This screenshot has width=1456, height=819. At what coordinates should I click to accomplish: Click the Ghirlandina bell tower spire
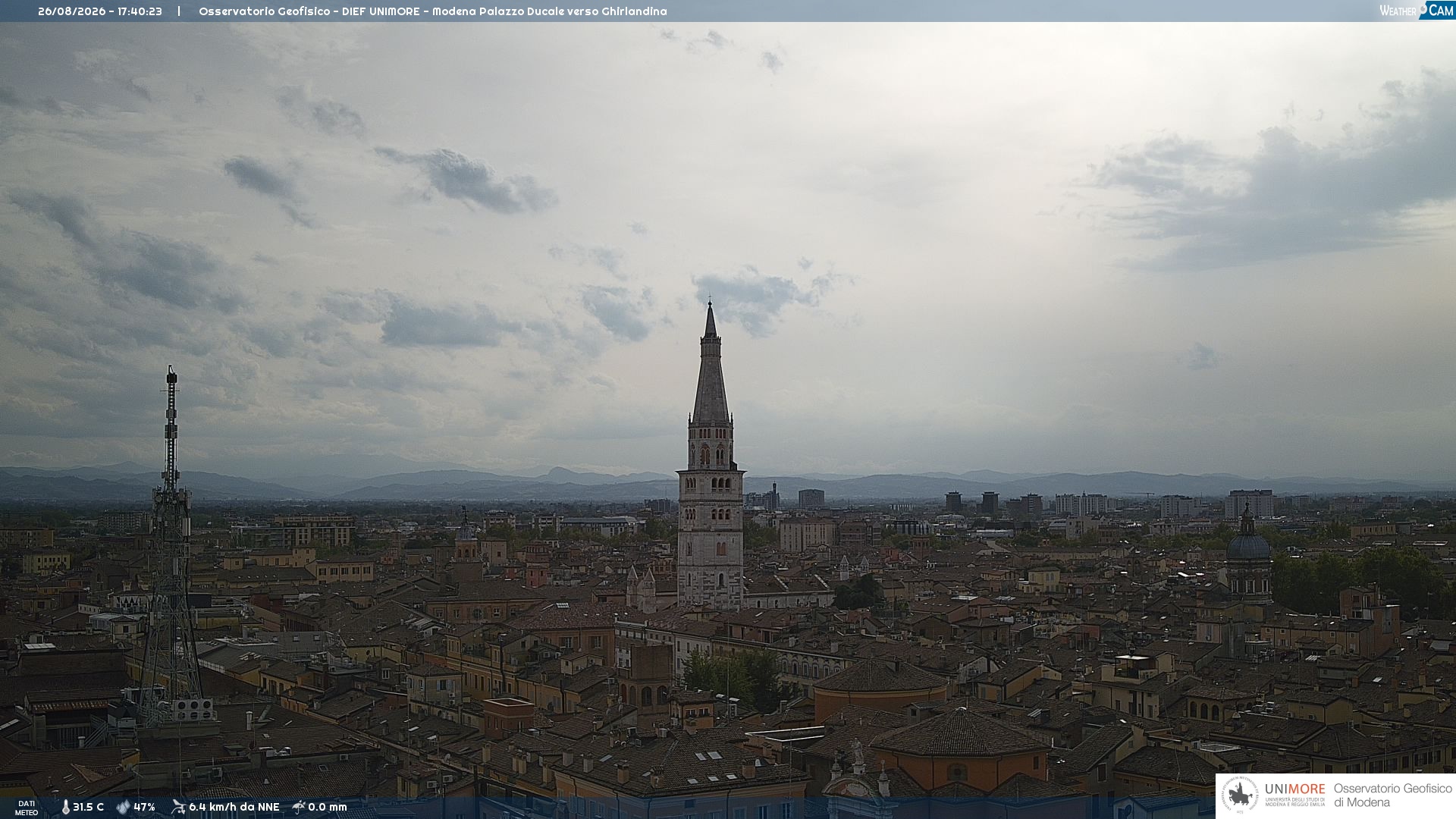711,364
